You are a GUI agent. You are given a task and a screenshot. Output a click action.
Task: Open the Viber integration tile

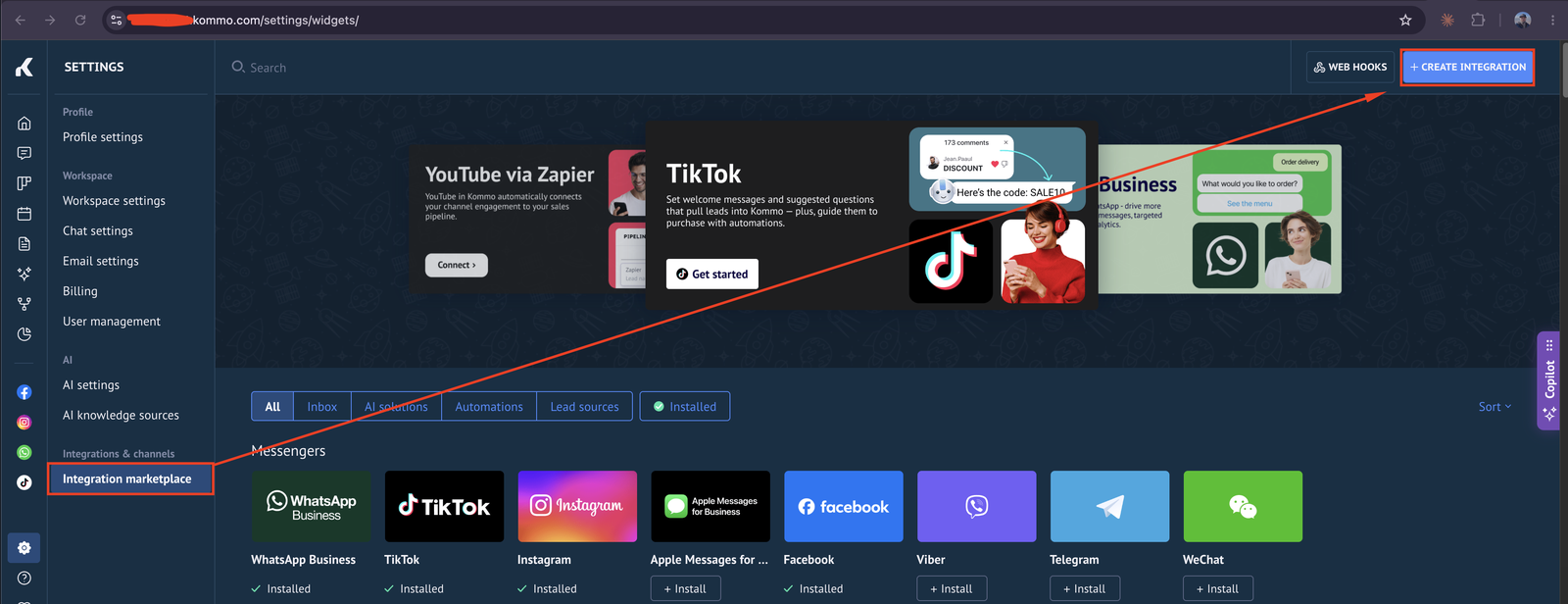pyautogui.click(x=977, y=506)
